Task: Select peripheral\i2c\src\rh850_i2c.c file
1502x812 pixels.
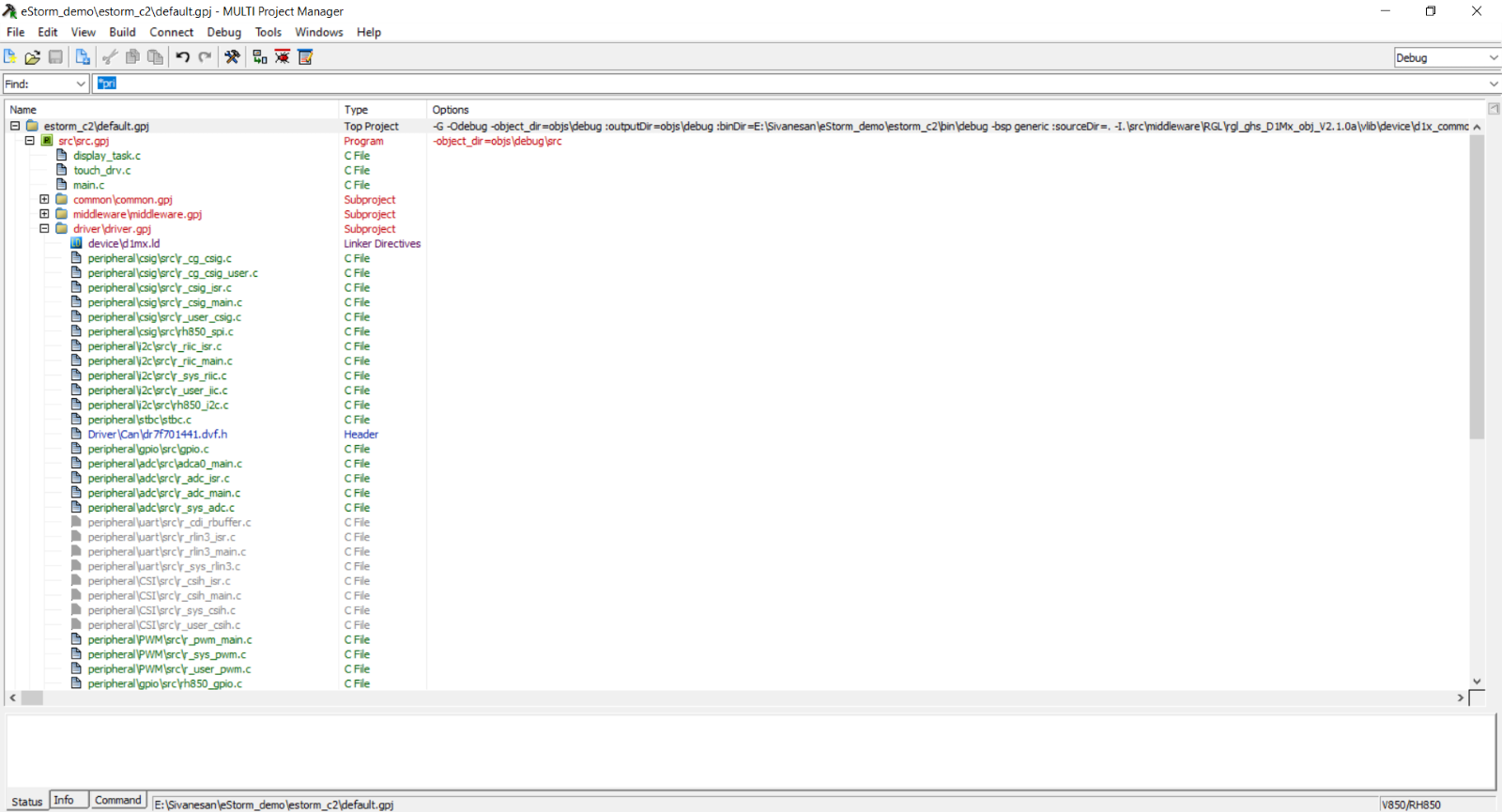Action: pos(158,405)
